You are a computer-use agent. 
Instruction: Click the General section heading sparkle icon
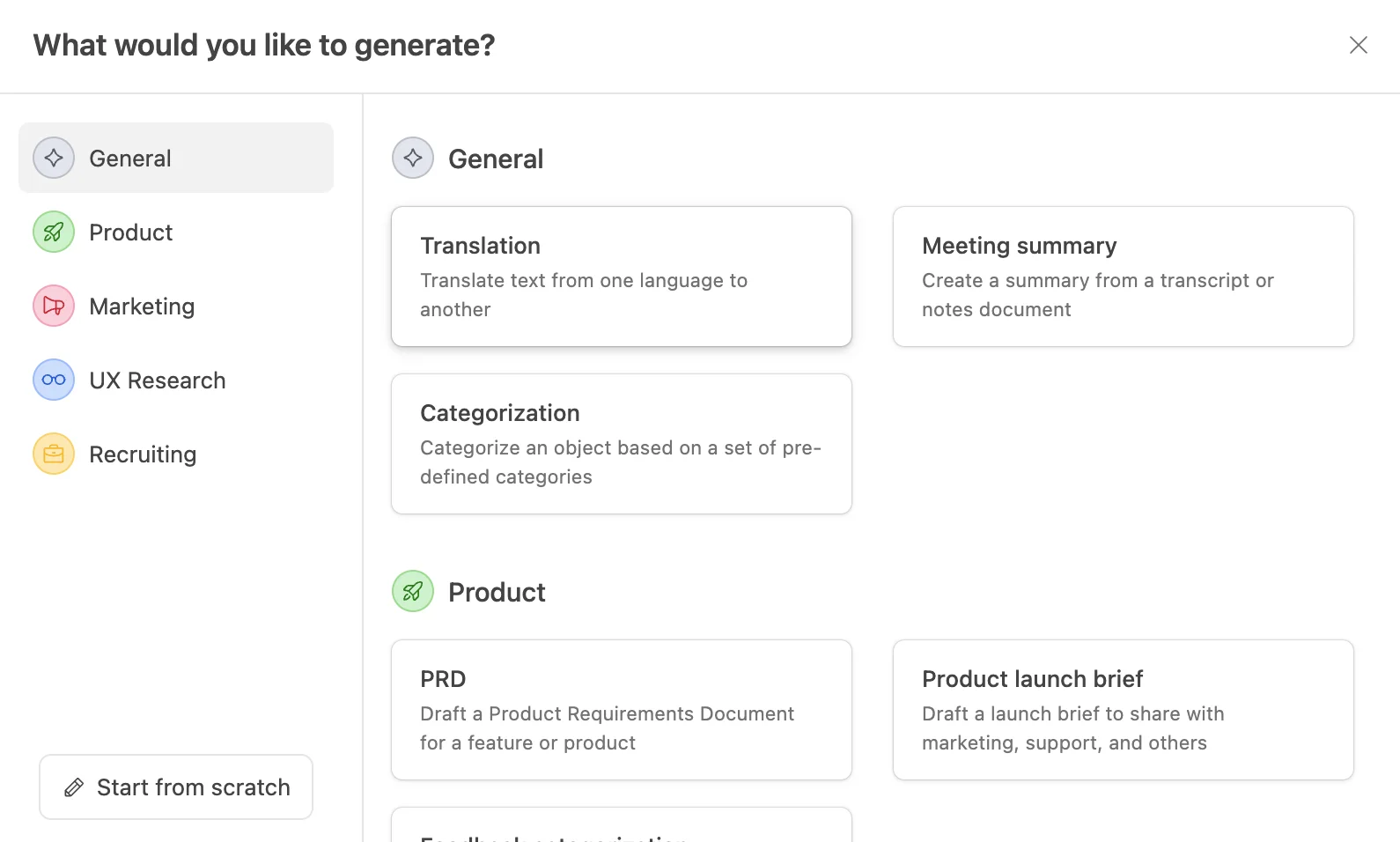(x=413, y=159)
